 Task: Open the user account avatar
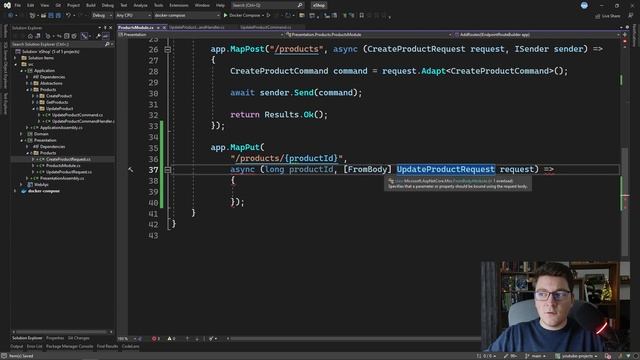584,5
